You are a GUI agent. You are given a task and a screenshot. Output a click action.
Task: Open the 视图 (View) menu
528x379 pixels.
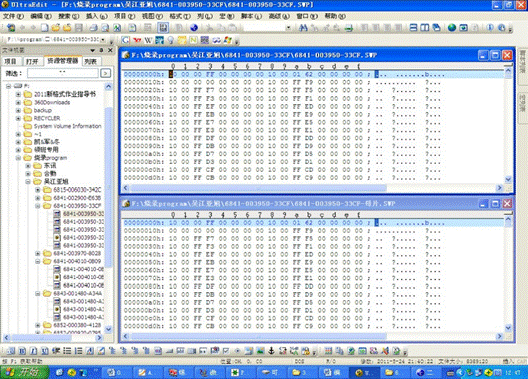coord(152,16)
